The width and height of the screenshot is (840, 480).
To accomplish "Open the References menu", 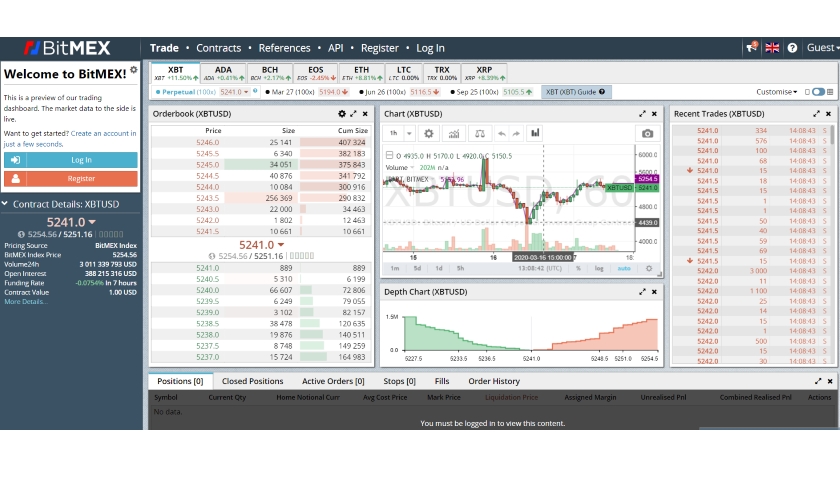I will (284, 48).
